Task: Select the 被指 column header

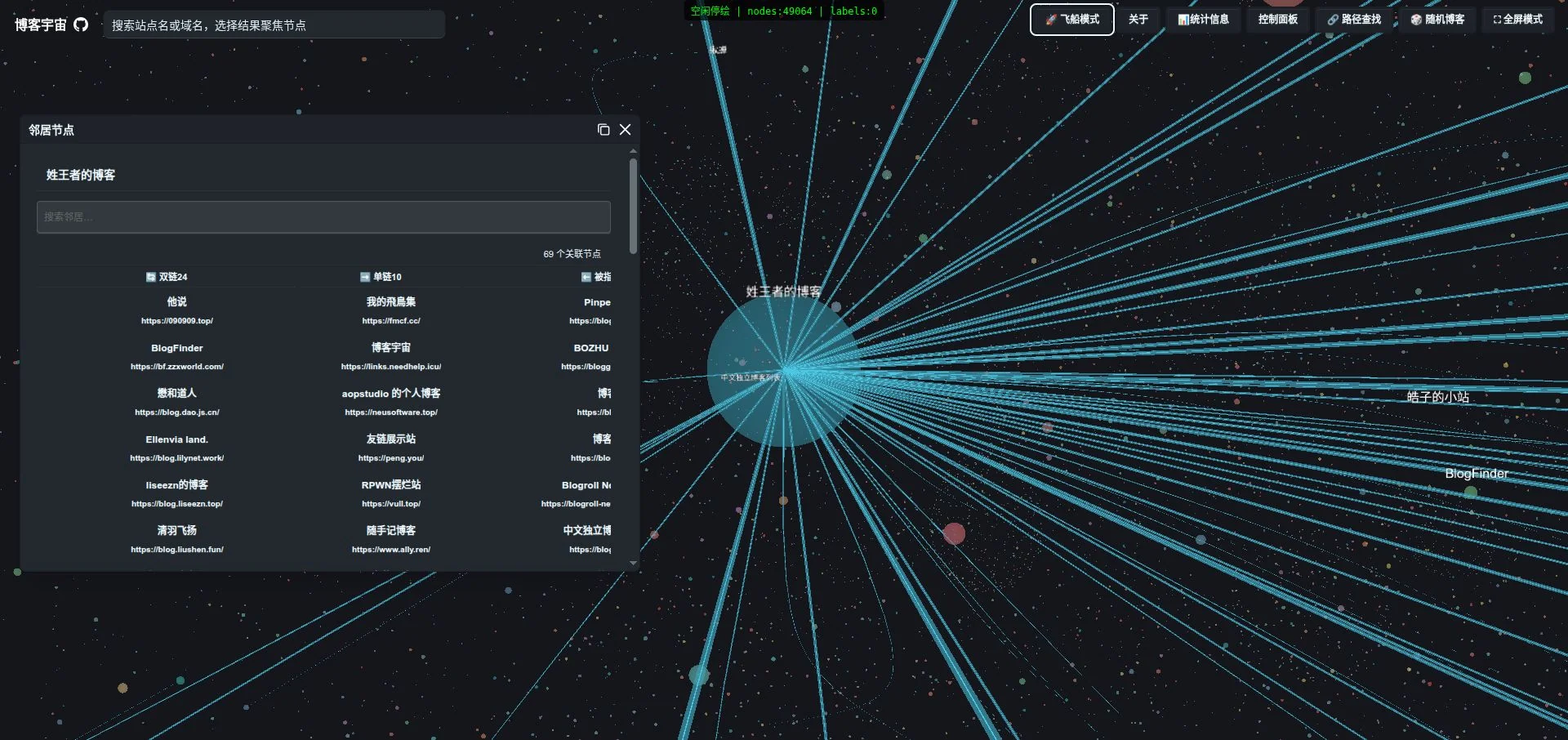Action: point(596,277)
